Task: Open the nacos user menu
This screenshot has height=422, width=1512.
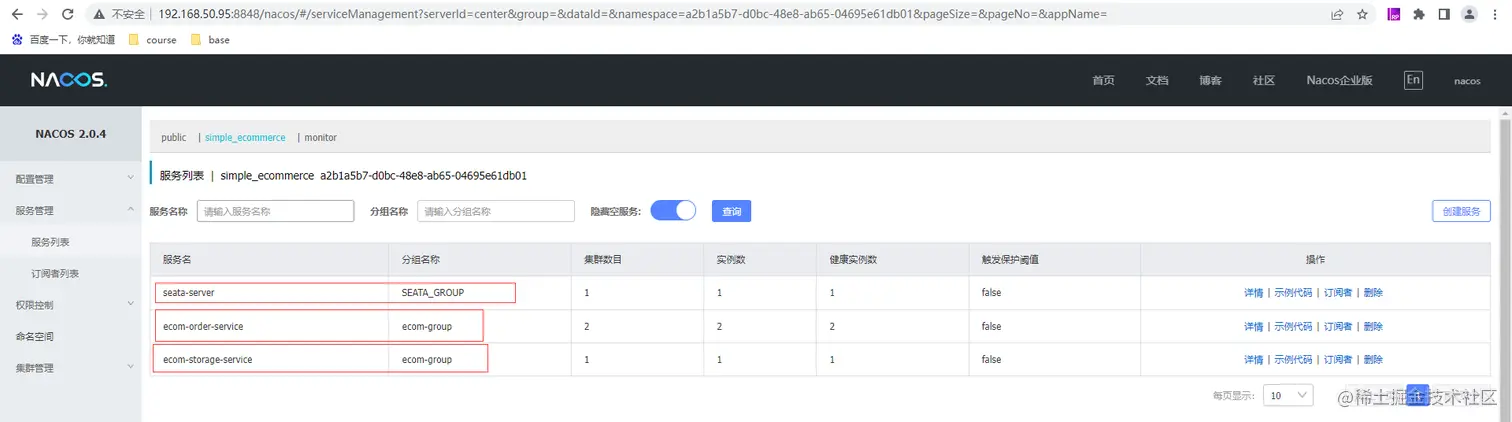Action: click(x=1467, y=81)
